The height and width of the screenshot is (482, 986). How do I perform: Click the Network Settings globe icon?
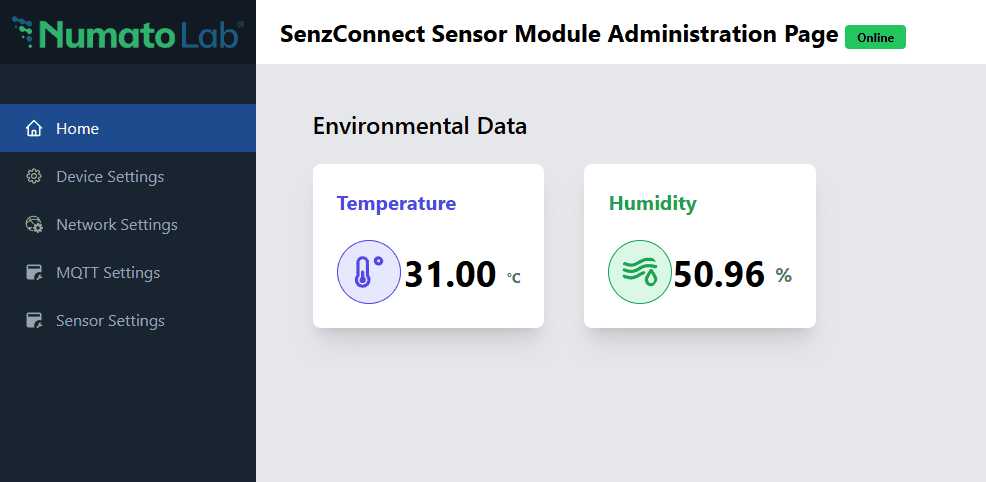[34, 225]
